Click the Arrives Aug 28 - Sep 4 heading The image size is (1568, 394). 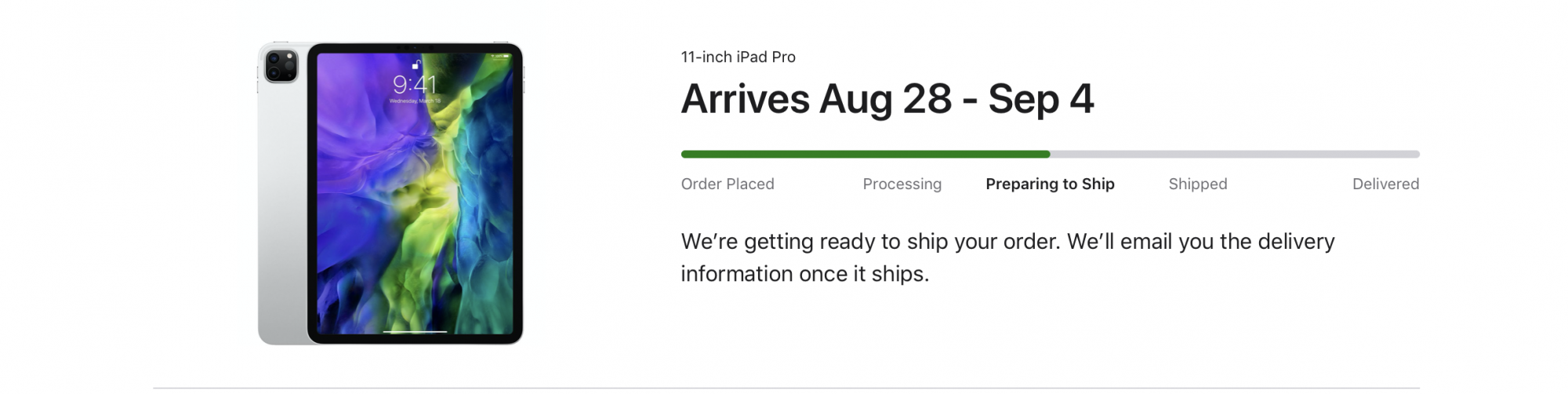887,99
